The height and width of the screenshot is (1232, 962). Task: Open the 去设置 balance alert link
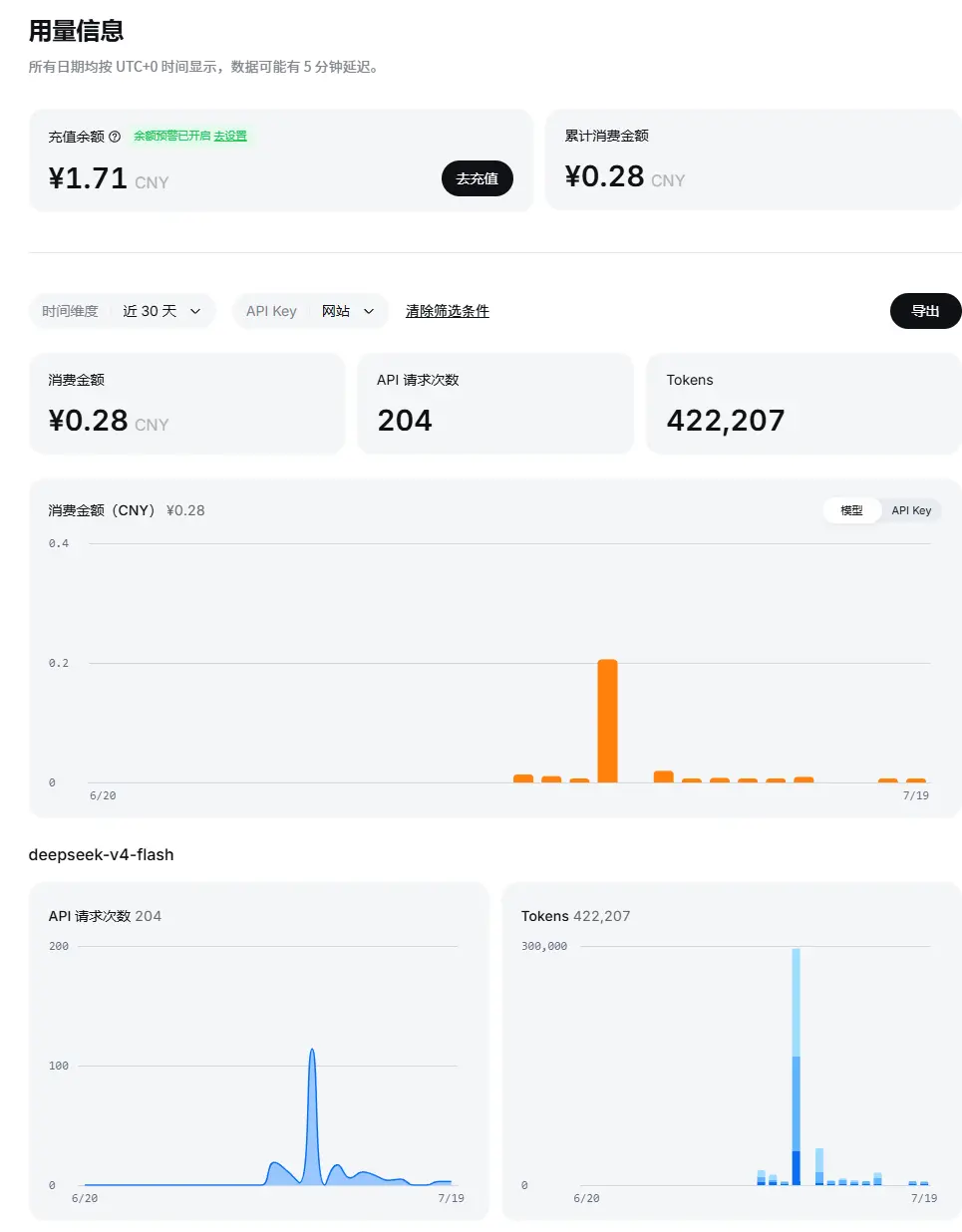tap(230, 136)
